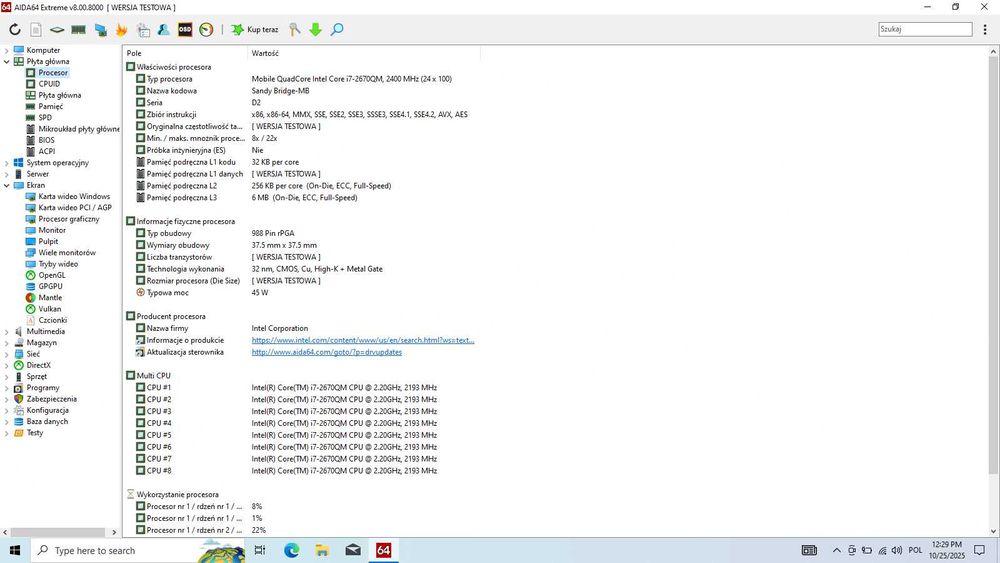Click the Mantle icon in tree
The height and width of the screenshot is (563, 1000).
[30, 298]
